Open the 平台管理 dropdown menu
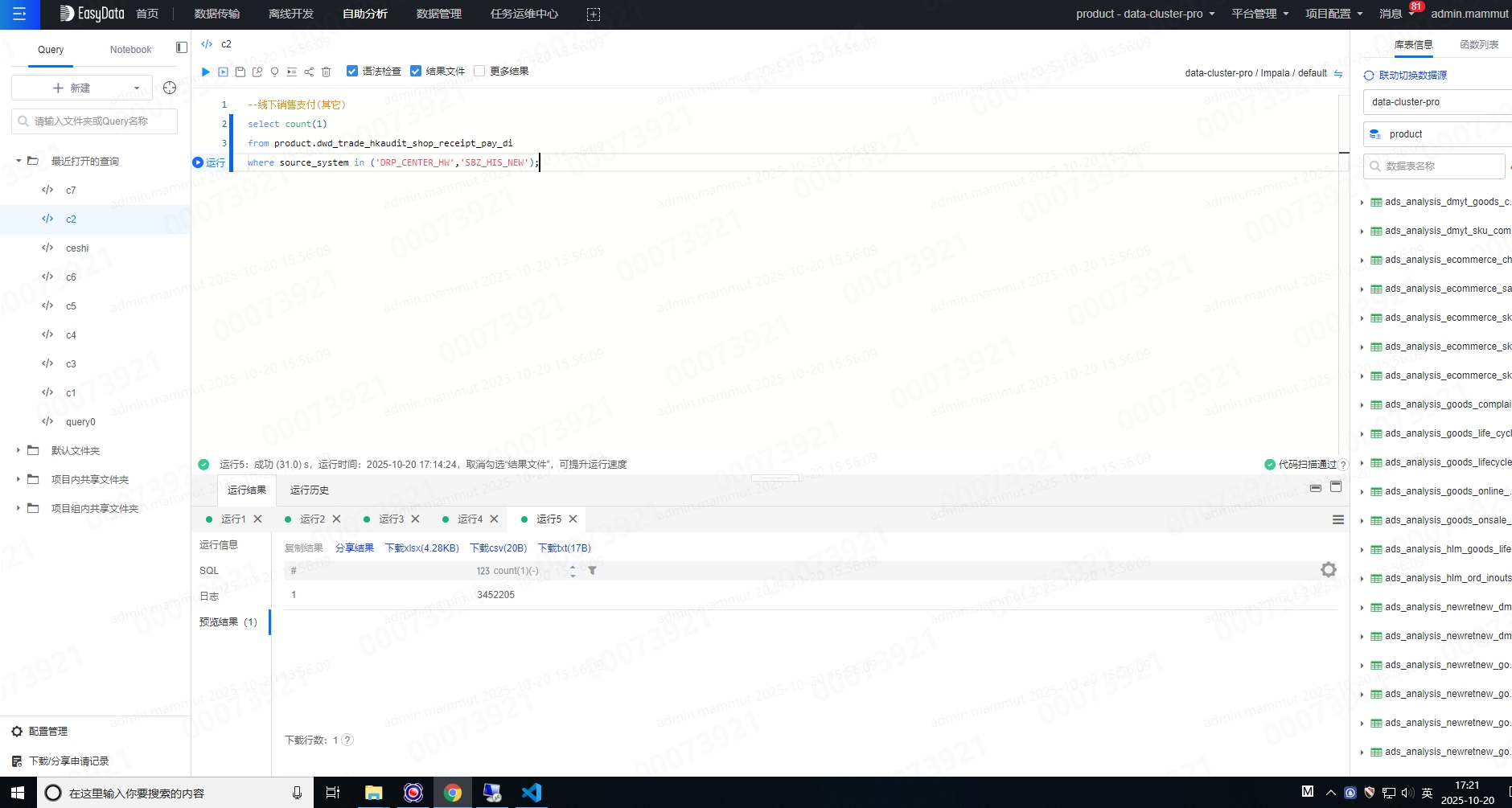The image size is (1512, 808). tap(1259, 14)
